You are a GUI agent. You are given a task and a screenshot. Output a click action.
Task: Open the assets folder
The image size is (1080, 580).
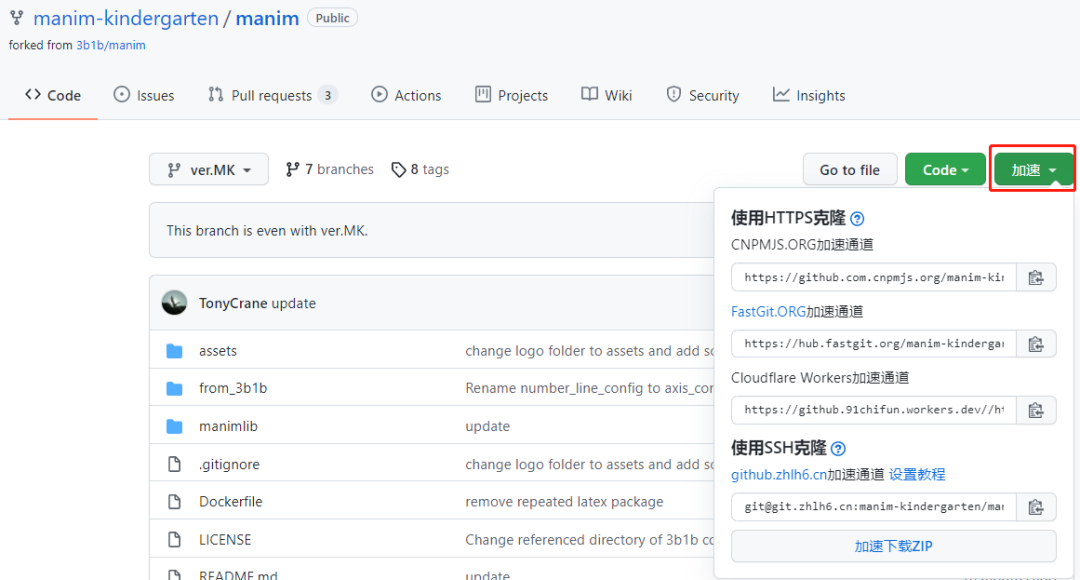217,350
